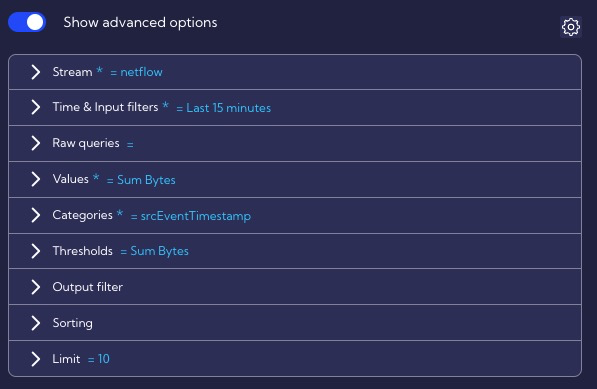Click the Sum Bytes value in Values

(x=146, y=180)
